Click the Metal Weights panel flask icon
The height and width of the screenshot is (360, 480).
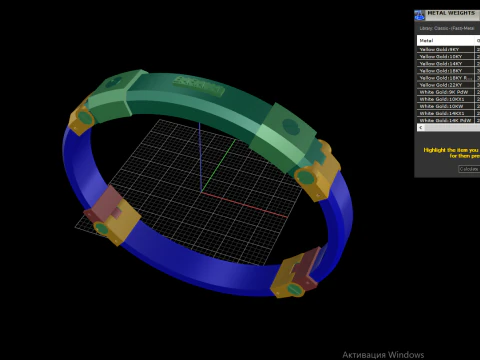419,15
